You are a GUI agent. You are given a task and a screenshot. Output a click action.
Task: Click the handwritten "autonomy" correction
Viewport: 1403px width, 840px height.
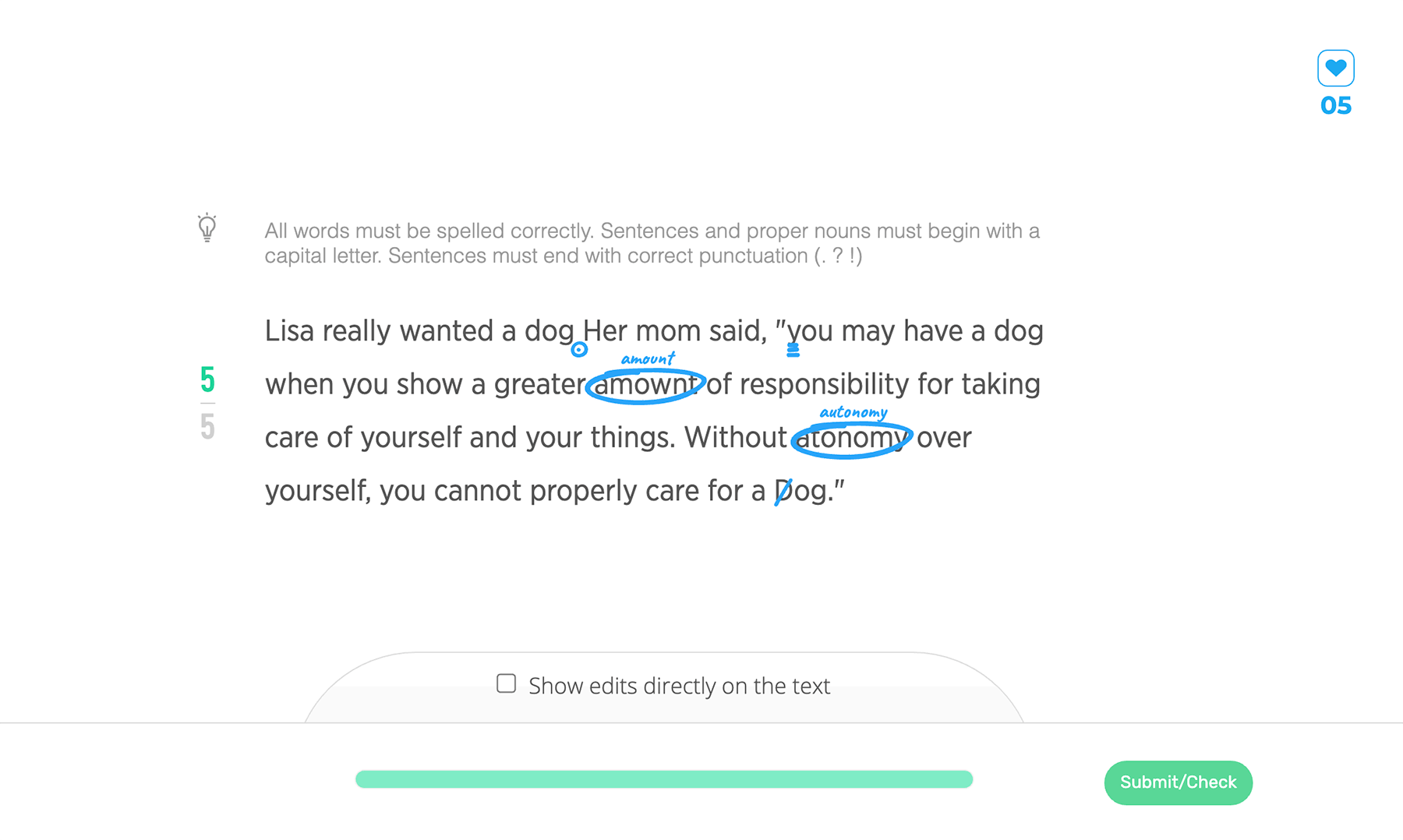(x=853, y=412)
